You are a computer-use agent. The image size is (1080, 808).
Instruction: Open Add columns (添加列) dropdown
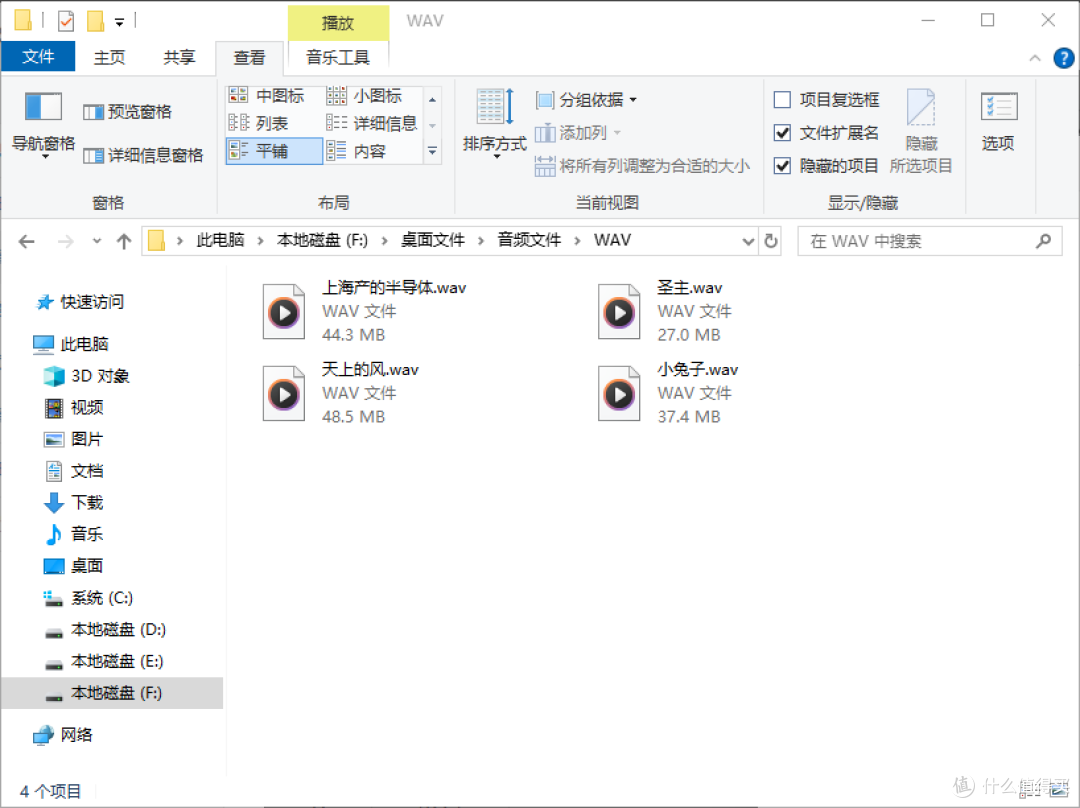tap(579, 132)
